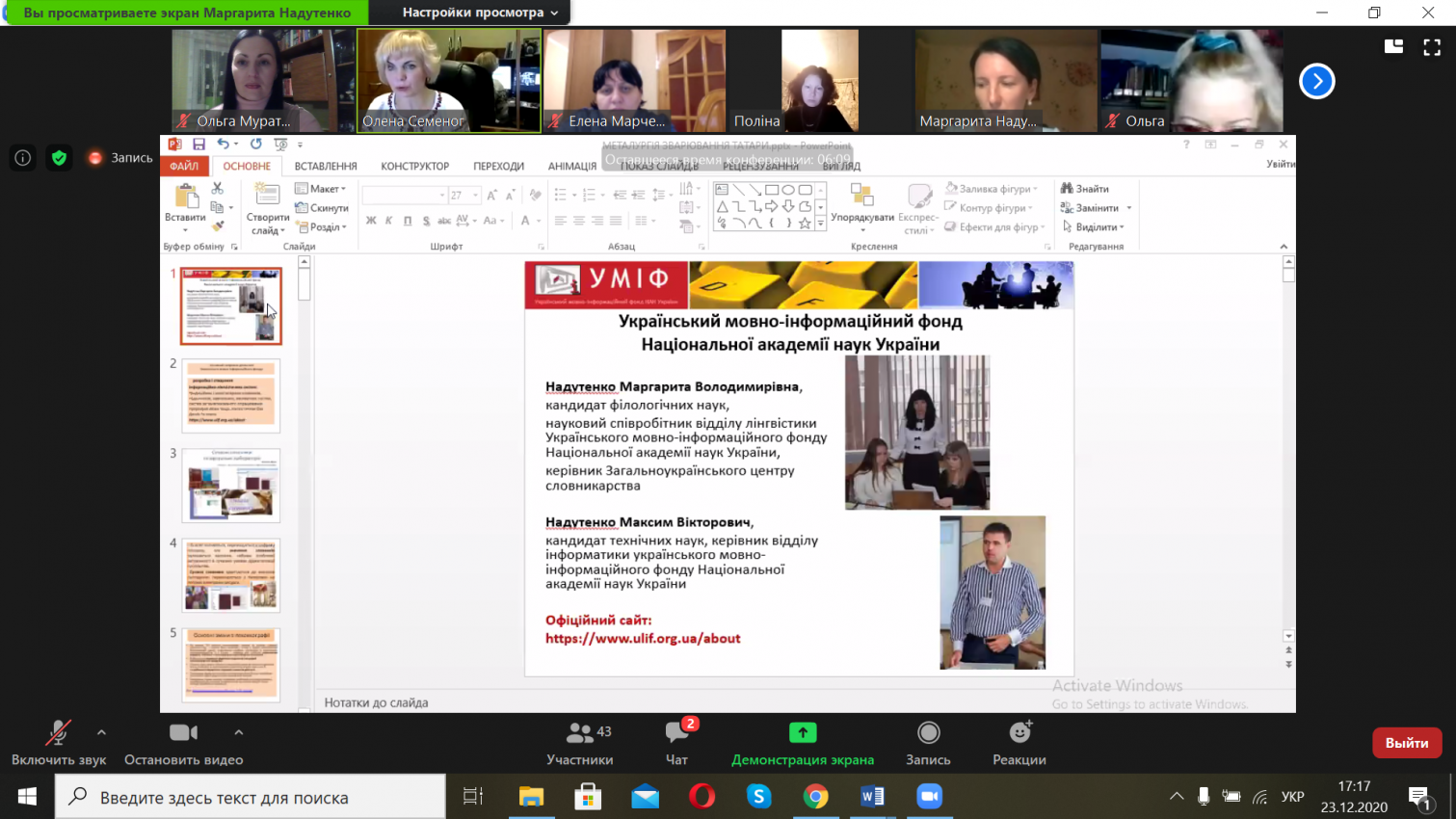1456x819 pixels.
Task: Open Zoom meeting info icon
Action: point(23,158)
